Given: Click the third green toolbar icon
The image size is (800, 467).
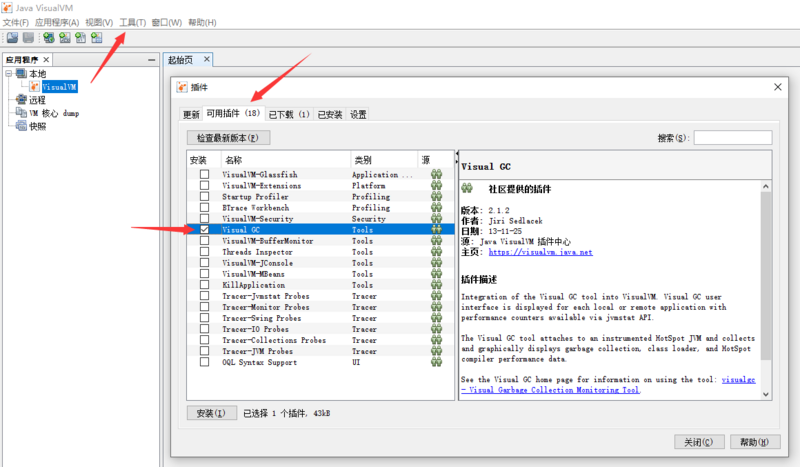Looking at the screenshot, I should point(81,37).
